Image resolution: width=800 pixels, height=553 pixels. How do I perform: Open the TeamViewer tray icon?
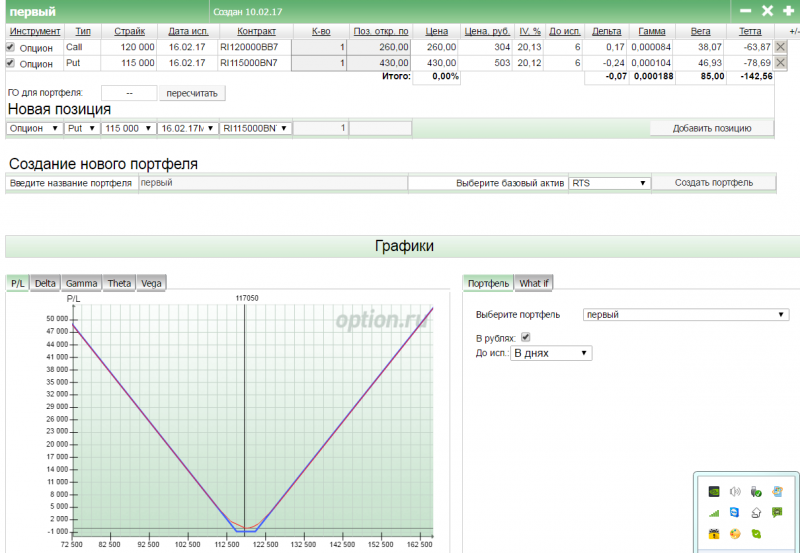click(735, 512)
